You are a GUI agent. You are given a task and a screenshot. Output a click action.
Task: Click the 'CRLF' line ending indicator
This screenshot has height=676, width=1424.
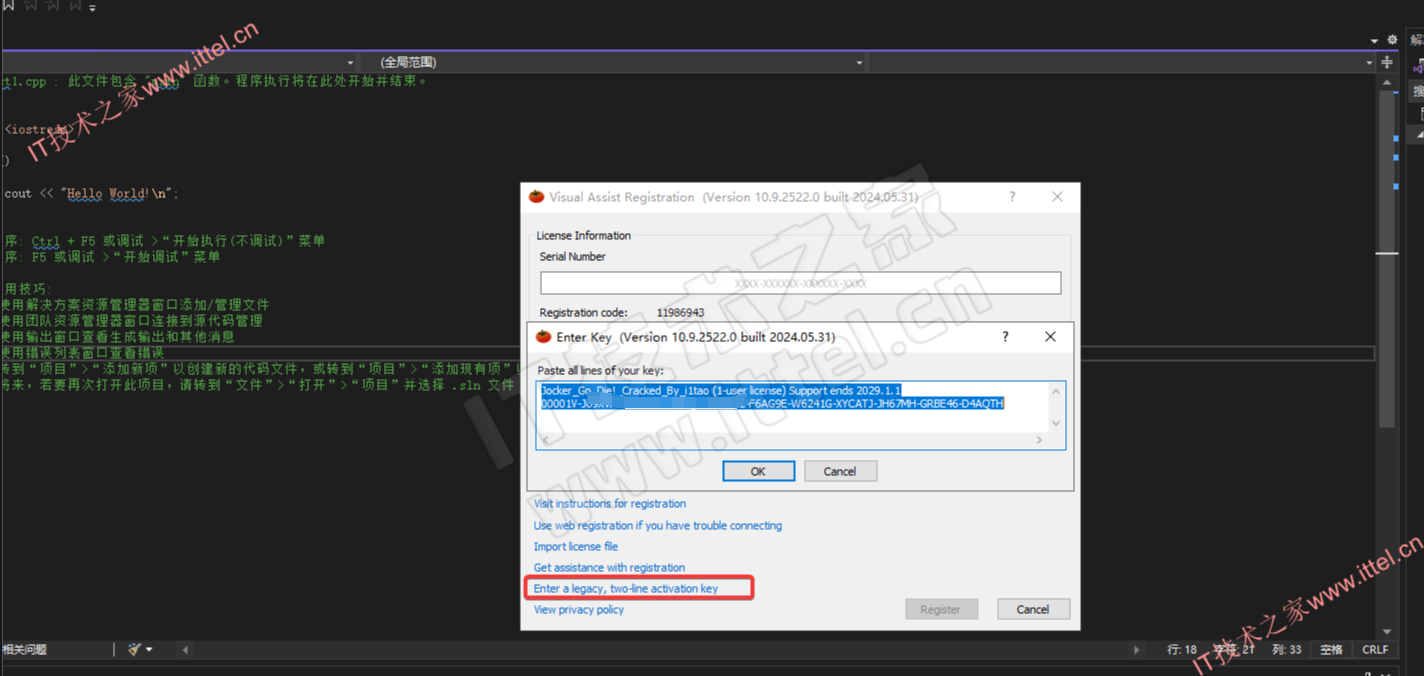pos(1375,649)
